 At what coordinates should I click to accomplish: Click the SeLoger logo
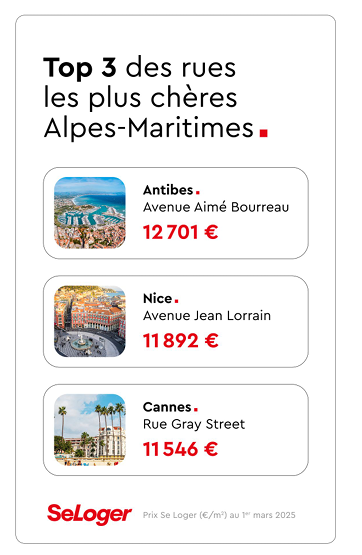[x=89, y=514]
